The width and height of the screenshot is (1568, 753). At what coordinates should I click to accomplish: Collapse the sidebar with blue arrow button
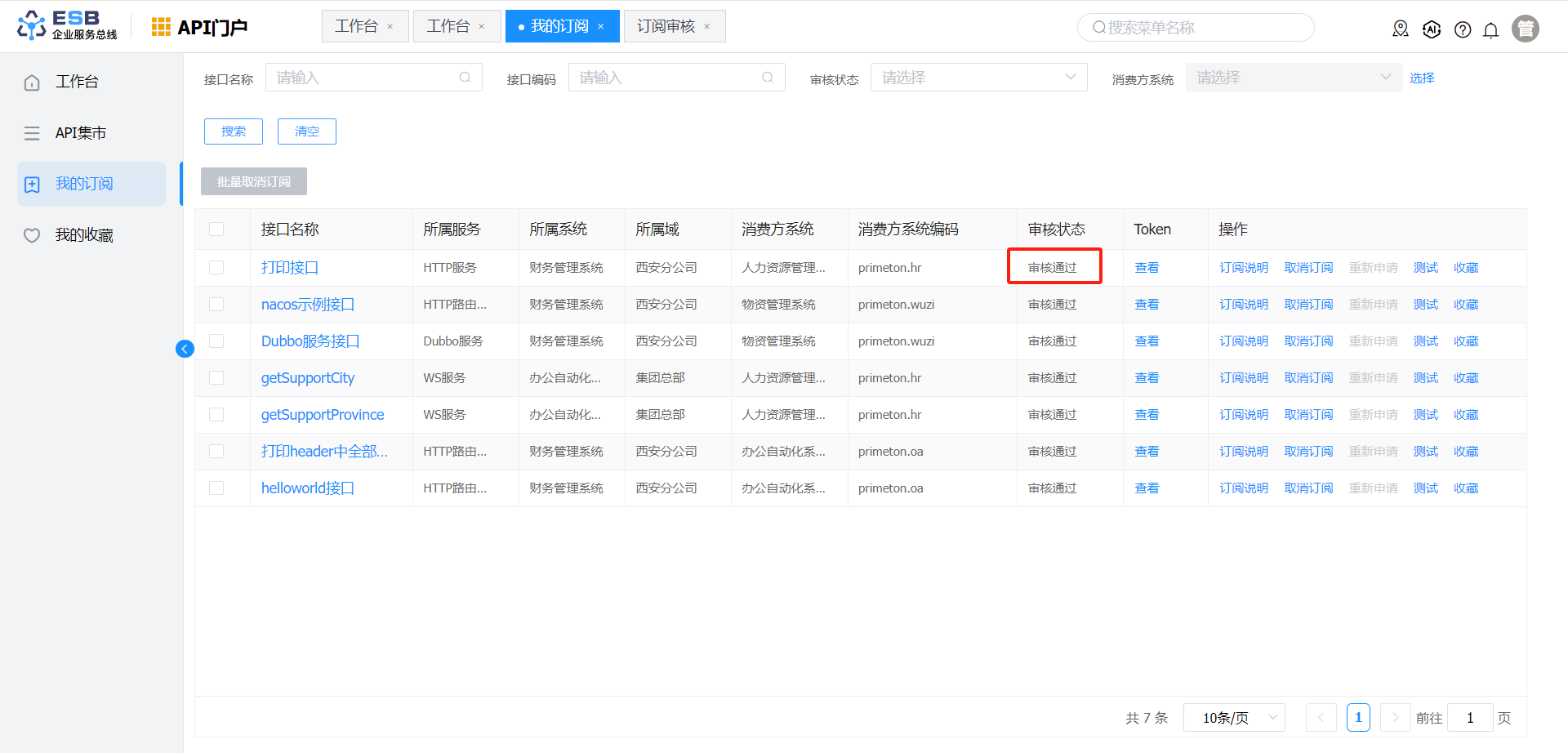tap(185, 350)
